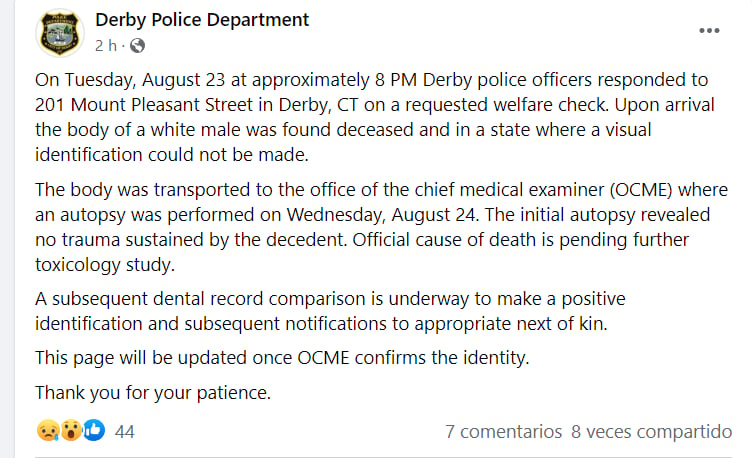Click the '2 h' post timestamp
Screen dimensions: 752x458
[x=106, y=46]
